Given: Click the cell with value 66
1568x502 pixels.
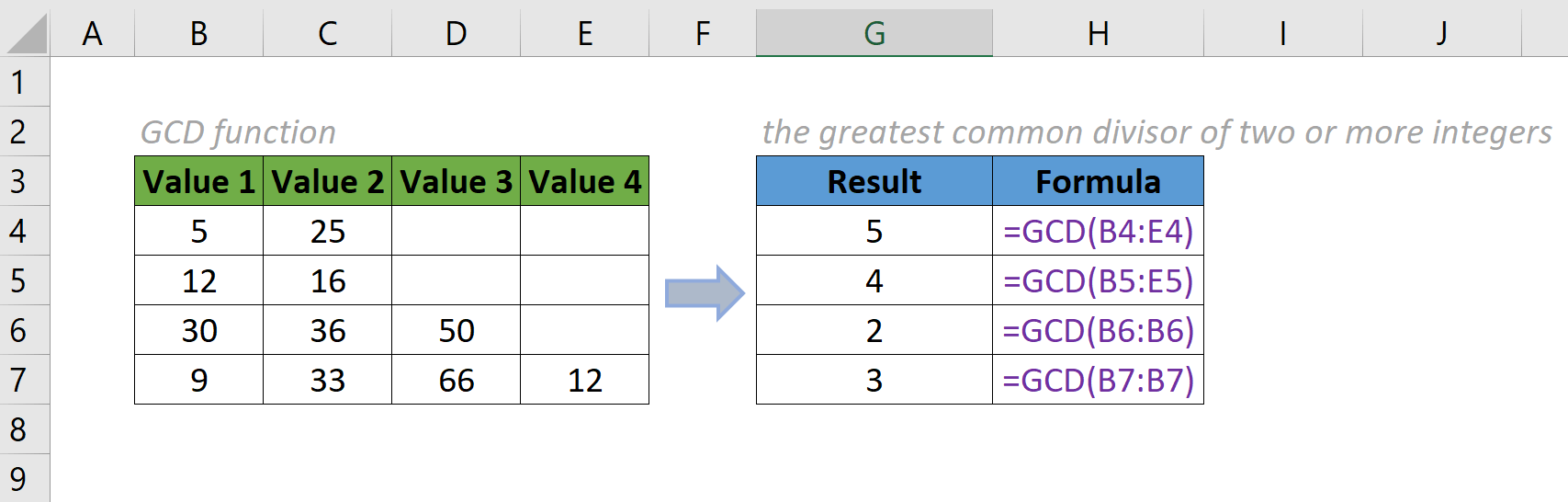Looking at the screenshot, I should click(x=456, y=380).
